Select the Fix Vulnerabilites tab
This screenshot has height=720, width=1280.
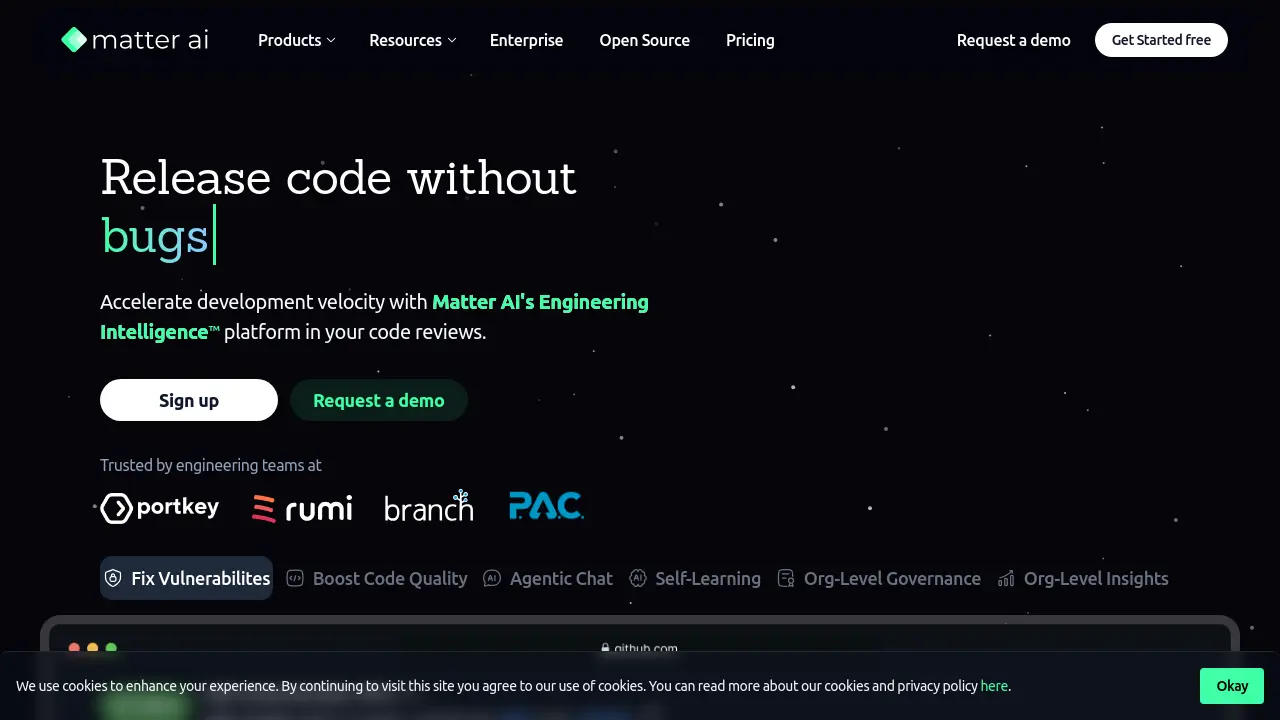coord(186,578)
